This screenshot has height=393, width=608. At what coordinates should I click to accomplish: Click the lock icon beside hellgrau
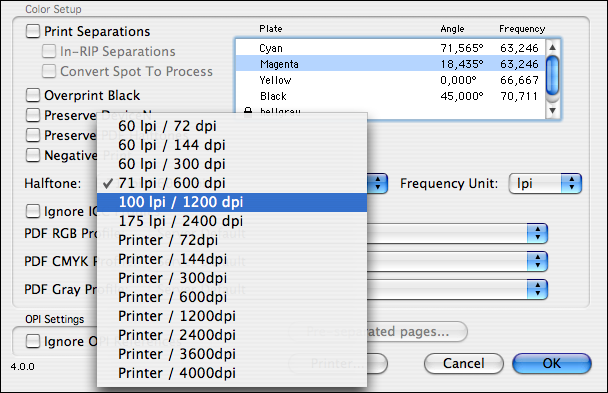[248, 112]
